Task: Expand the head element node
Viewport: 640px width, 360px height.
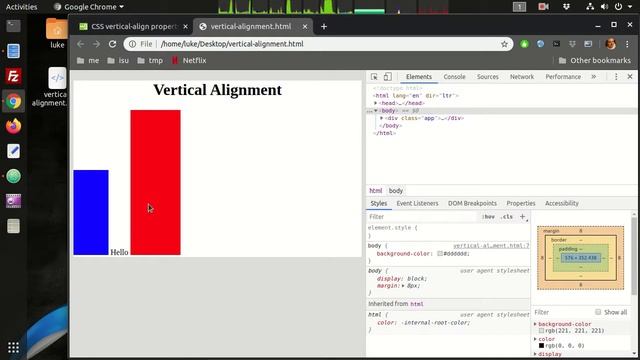Action: click(x=376, y=103)
